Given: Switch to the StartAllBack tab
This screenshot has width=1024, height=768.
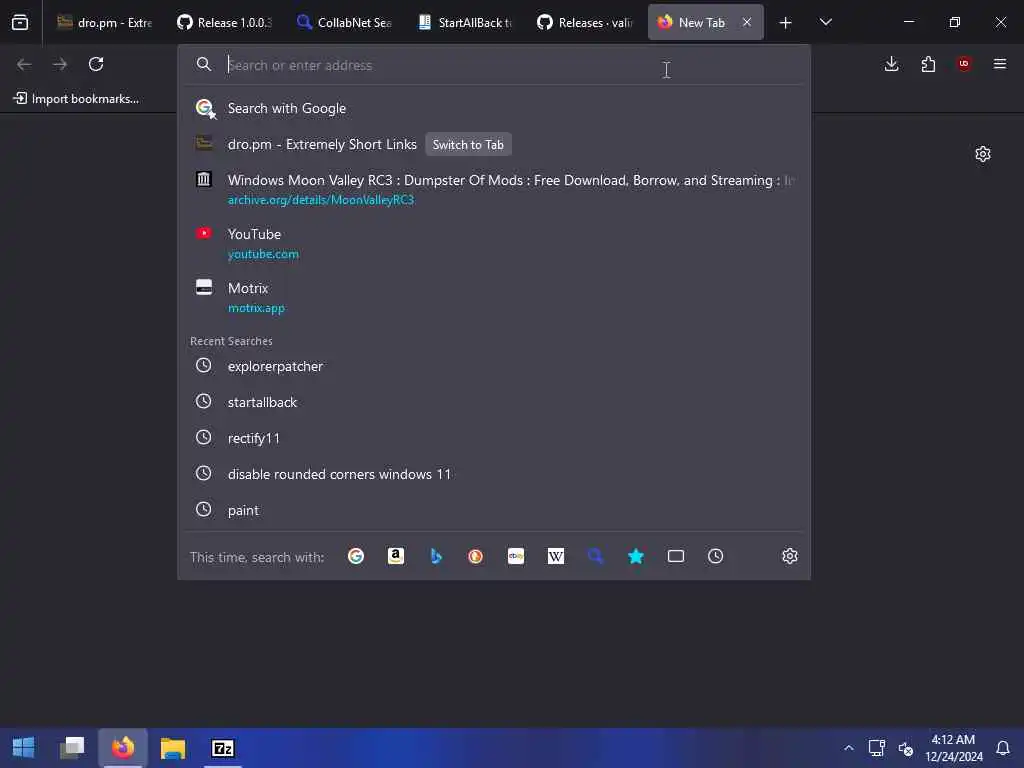Looking at the screenshot, I should pos(464,22).
